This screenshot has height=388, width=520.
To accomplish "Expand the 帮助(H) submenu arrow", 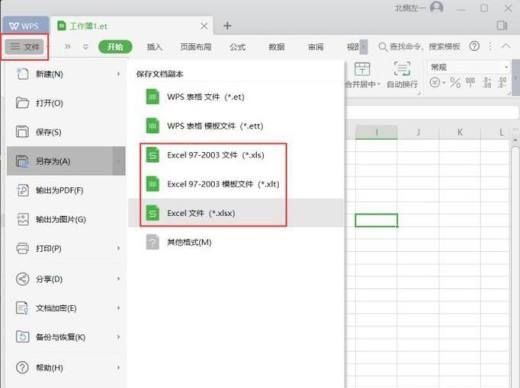I will click(x=118, y=367).
